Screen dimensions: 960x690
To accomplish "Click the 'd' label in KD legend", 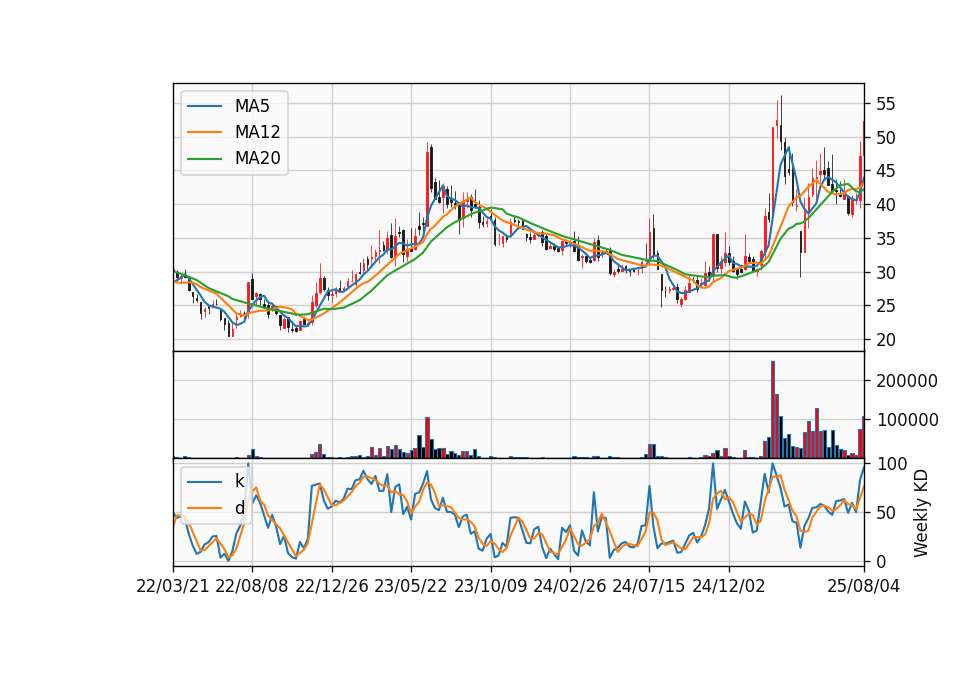I will tap(239, 508).
